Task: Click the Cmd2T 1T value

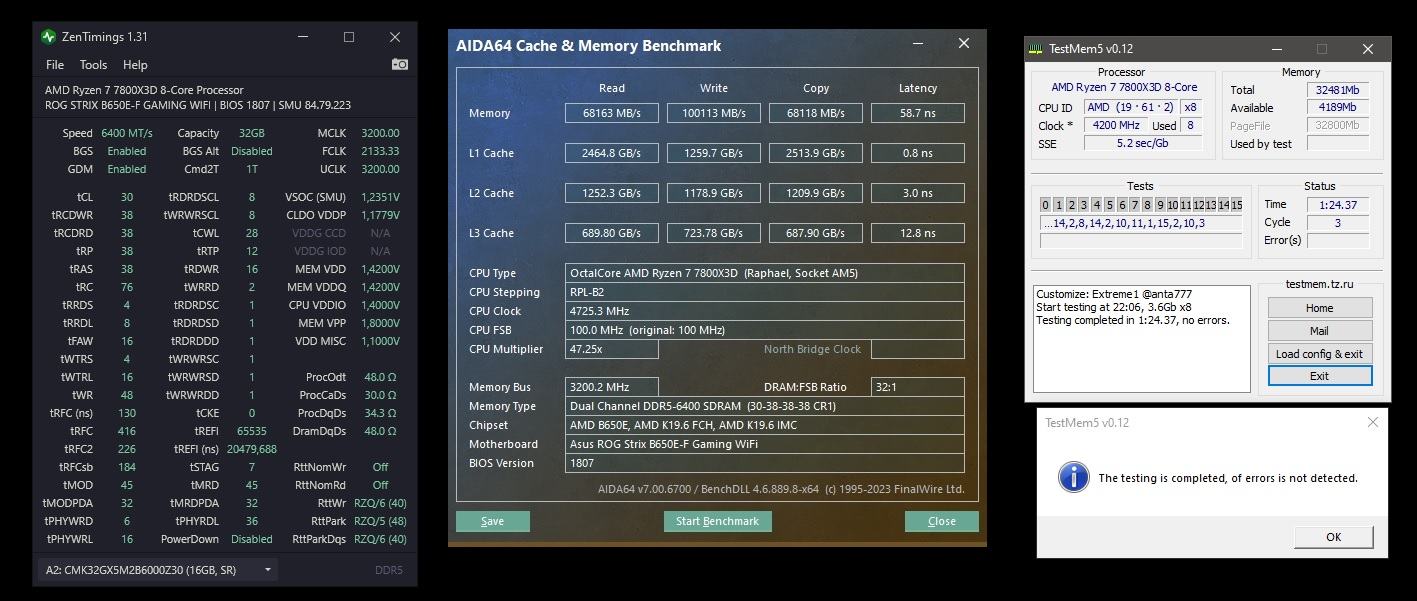Action: pyautogui.click(x=252, y=169)
